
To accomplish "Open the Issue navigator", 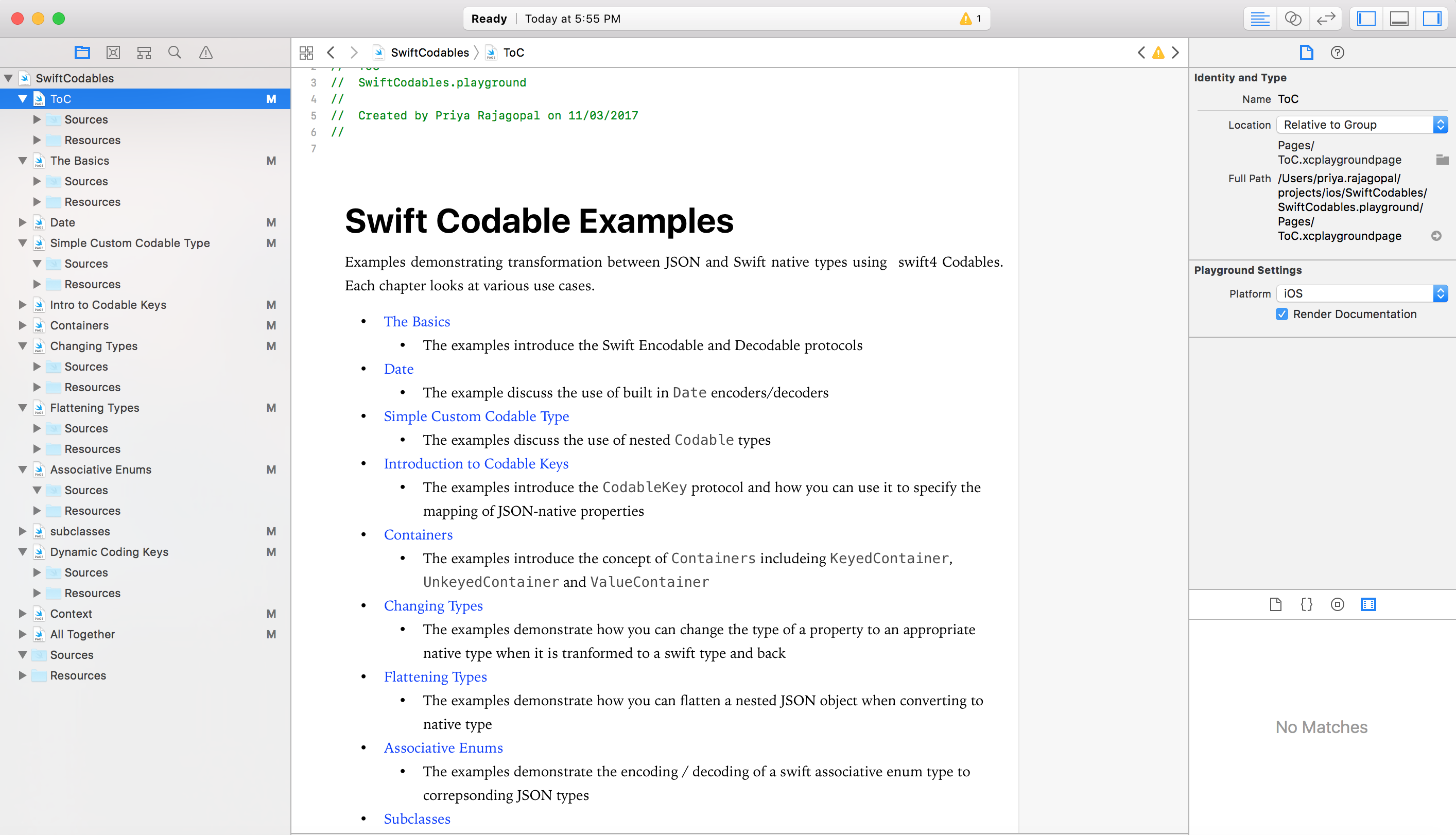I will click(206, 53).
